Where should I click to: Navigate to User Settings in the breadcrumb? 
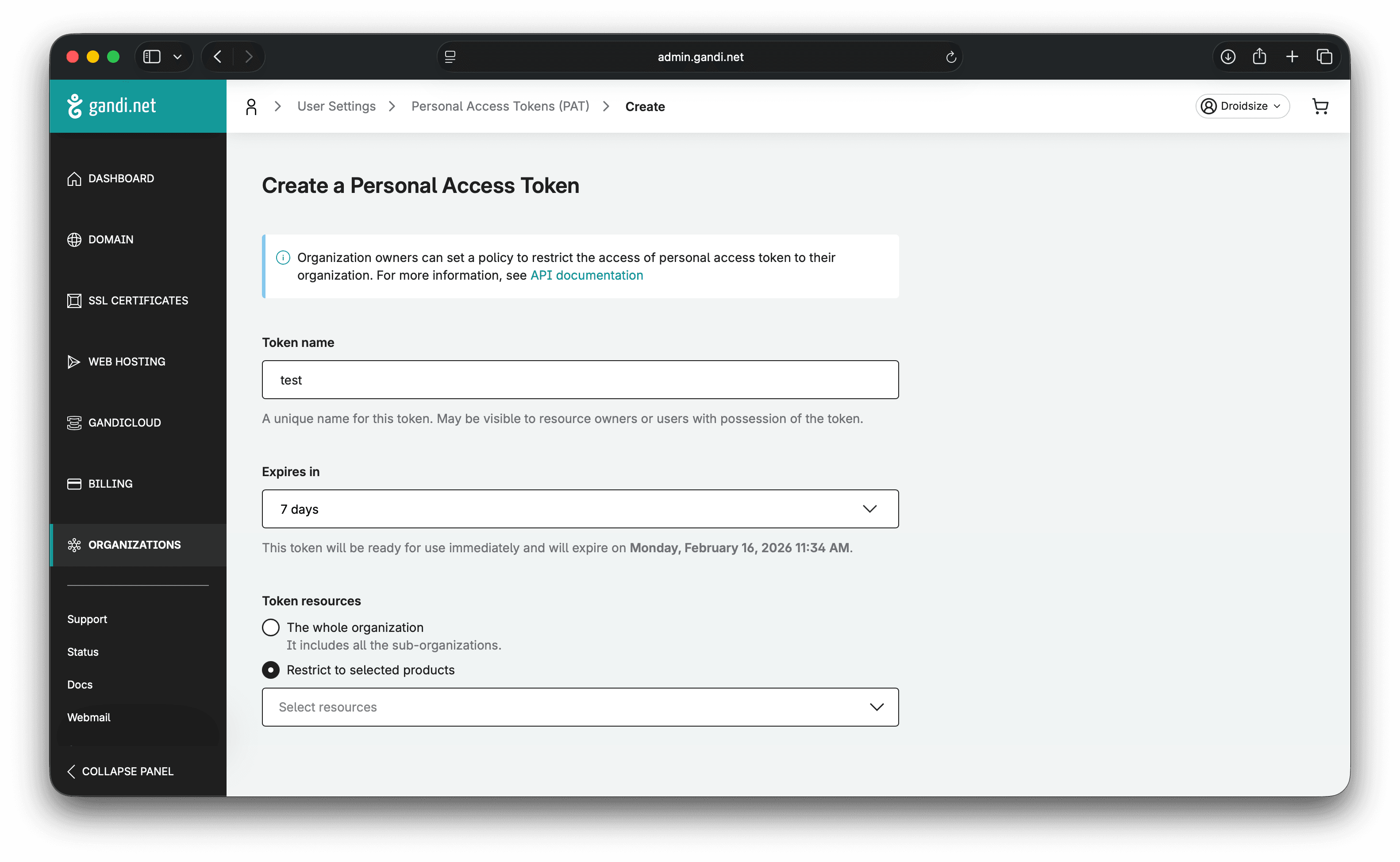[x=336, y=106]
